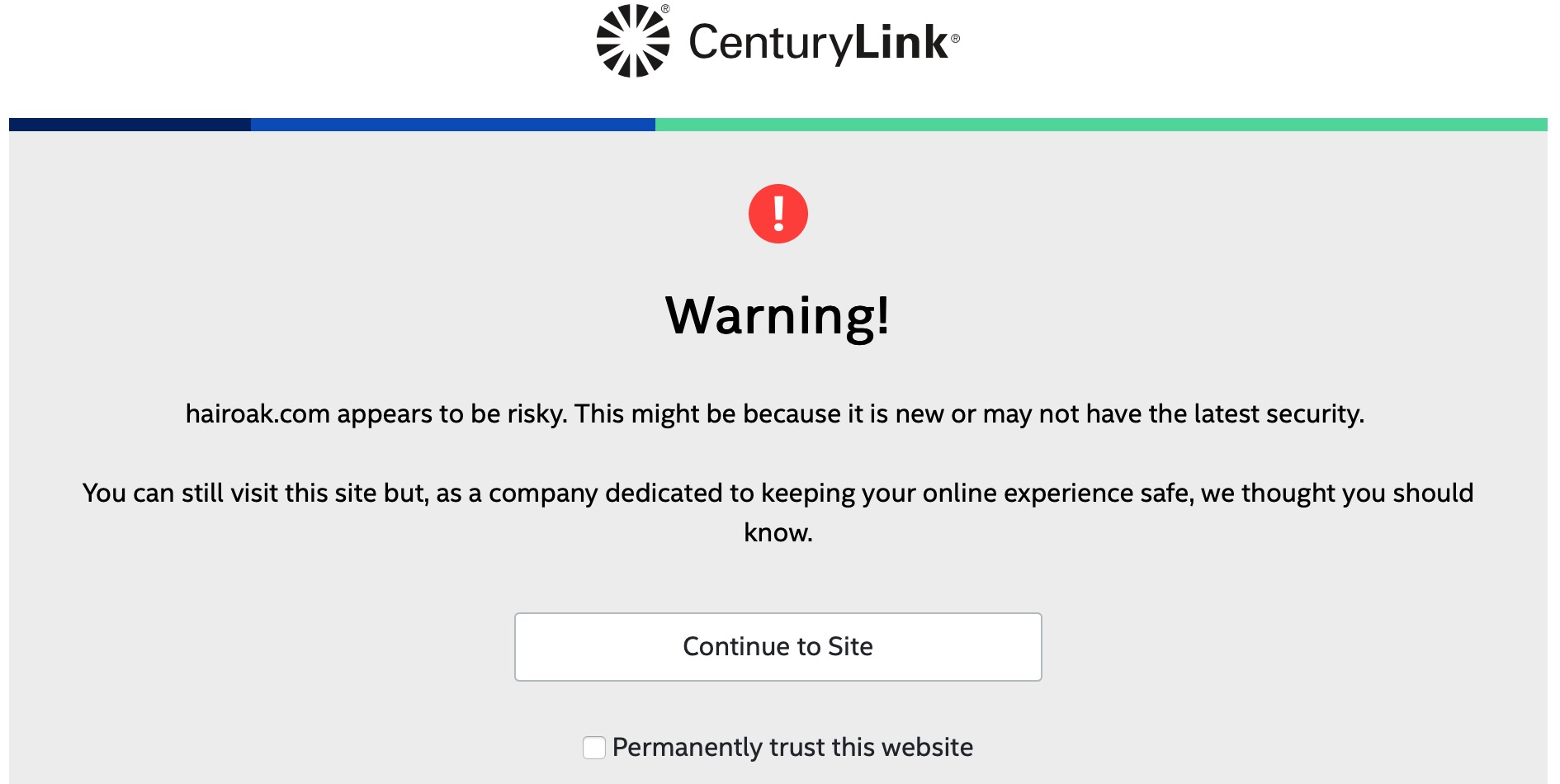Image resolution: width=1560 pixels, height=784 pixels.
Task: Click the "Permanently trust this website" label
Action: [792, 748]
